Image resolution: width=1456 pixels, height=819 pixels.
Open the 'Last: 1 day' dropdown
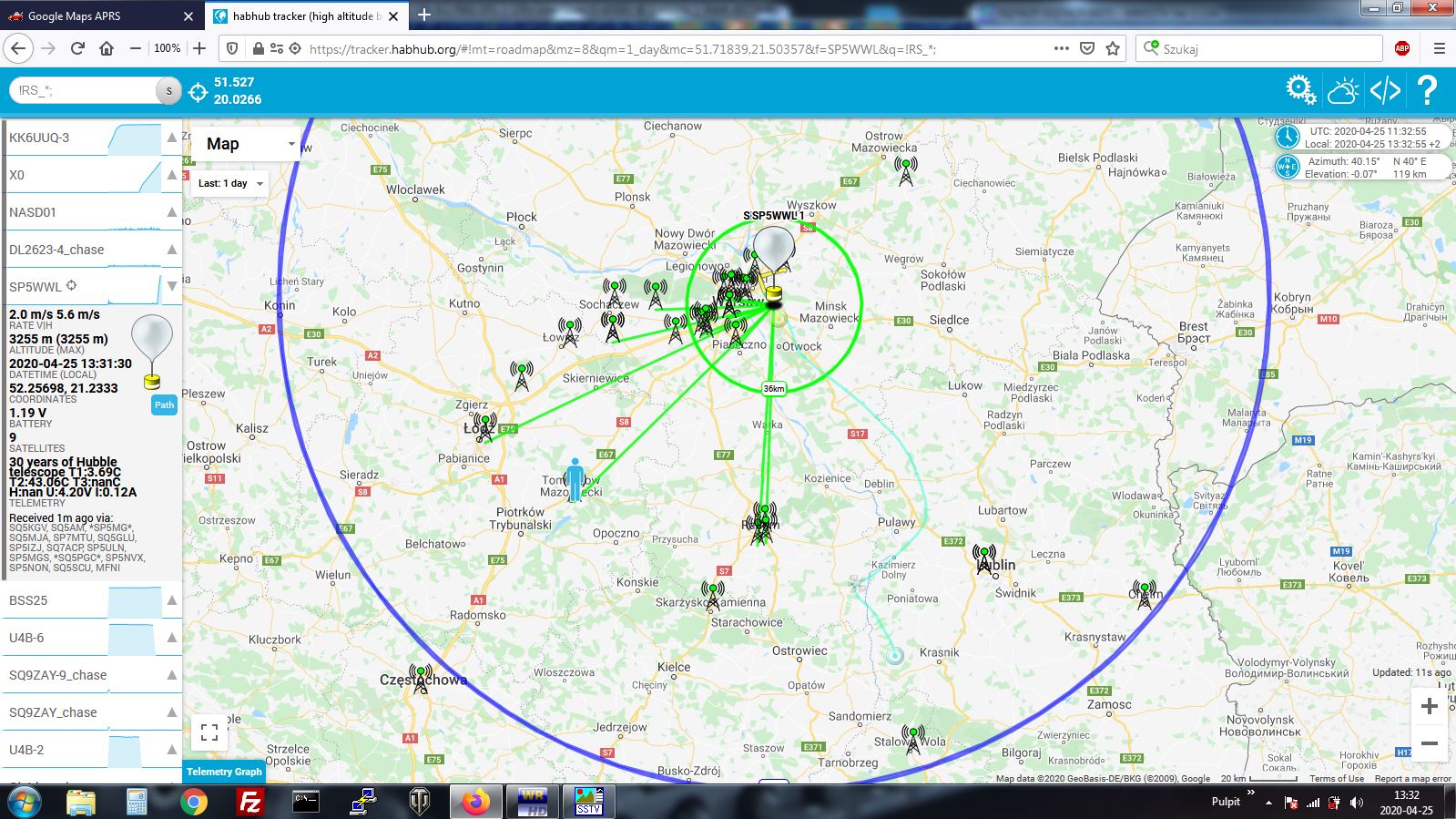coord(230,183)
